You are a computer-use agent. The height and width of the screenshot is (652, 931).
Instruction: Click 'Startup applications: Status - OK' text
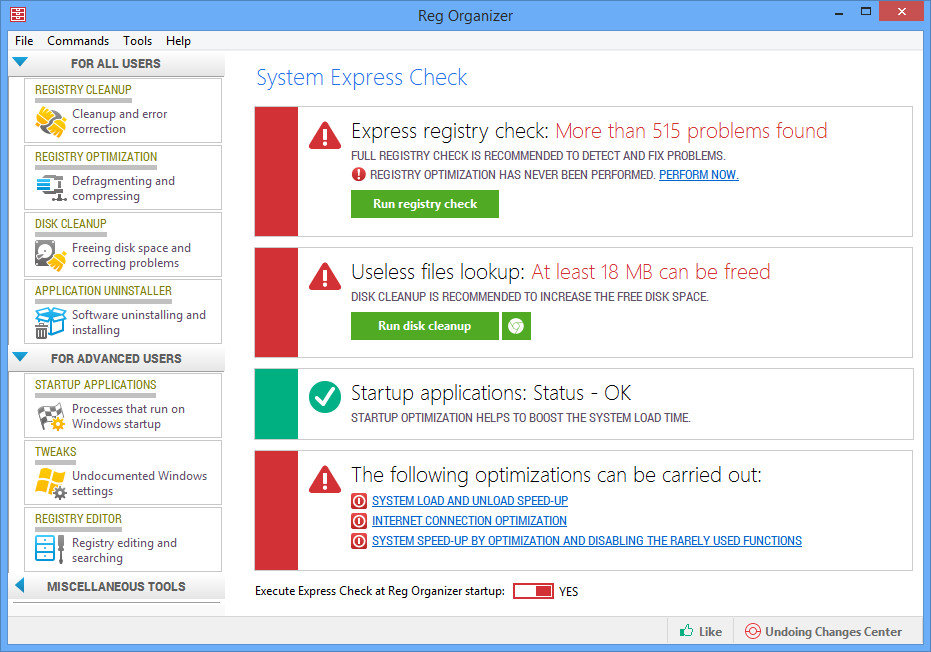pos(491,393)
